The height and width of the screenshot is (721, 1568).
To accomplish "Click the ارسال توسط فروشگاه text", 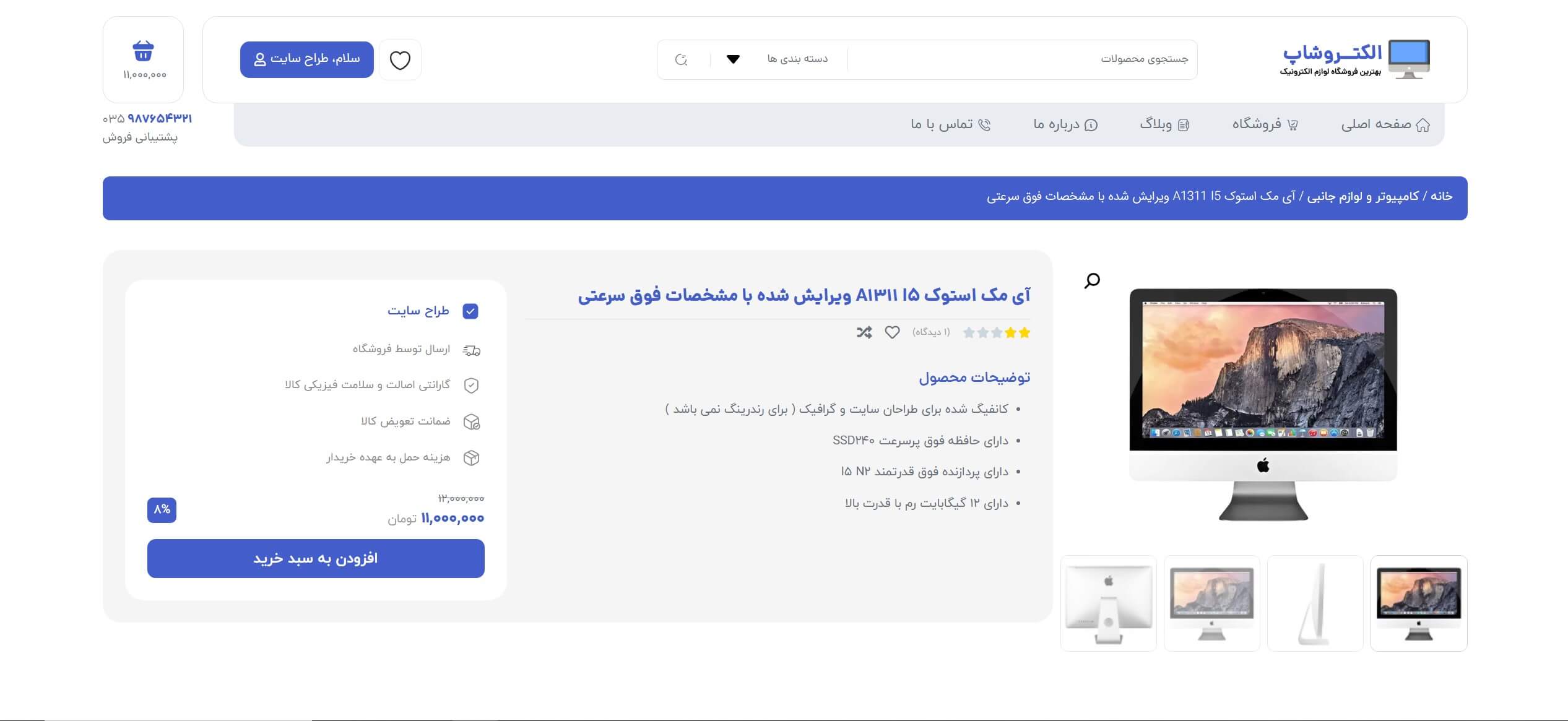I will pos(401,349).
